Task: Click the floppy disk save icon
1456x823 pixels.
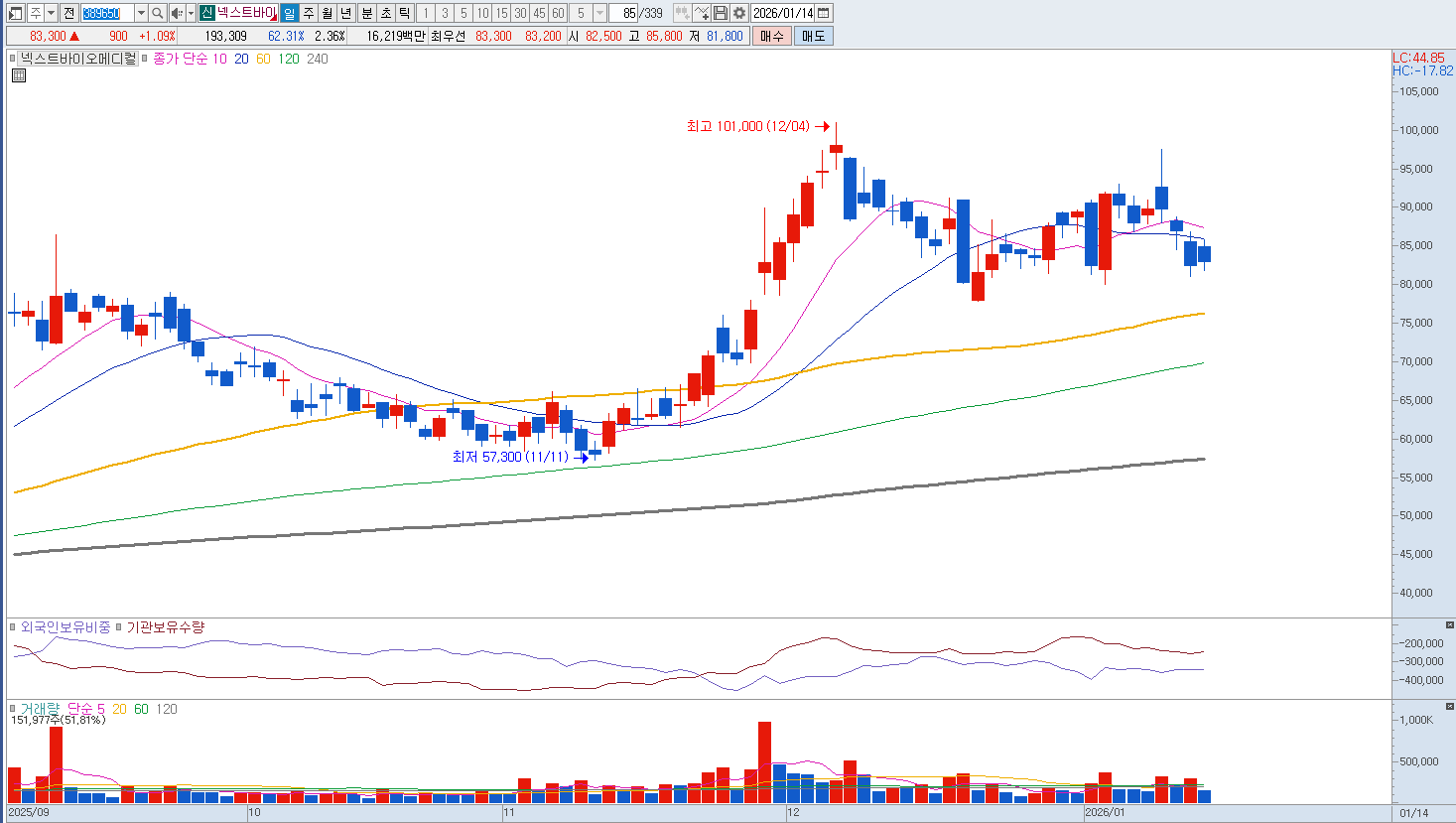Action: tap(721, 13)
